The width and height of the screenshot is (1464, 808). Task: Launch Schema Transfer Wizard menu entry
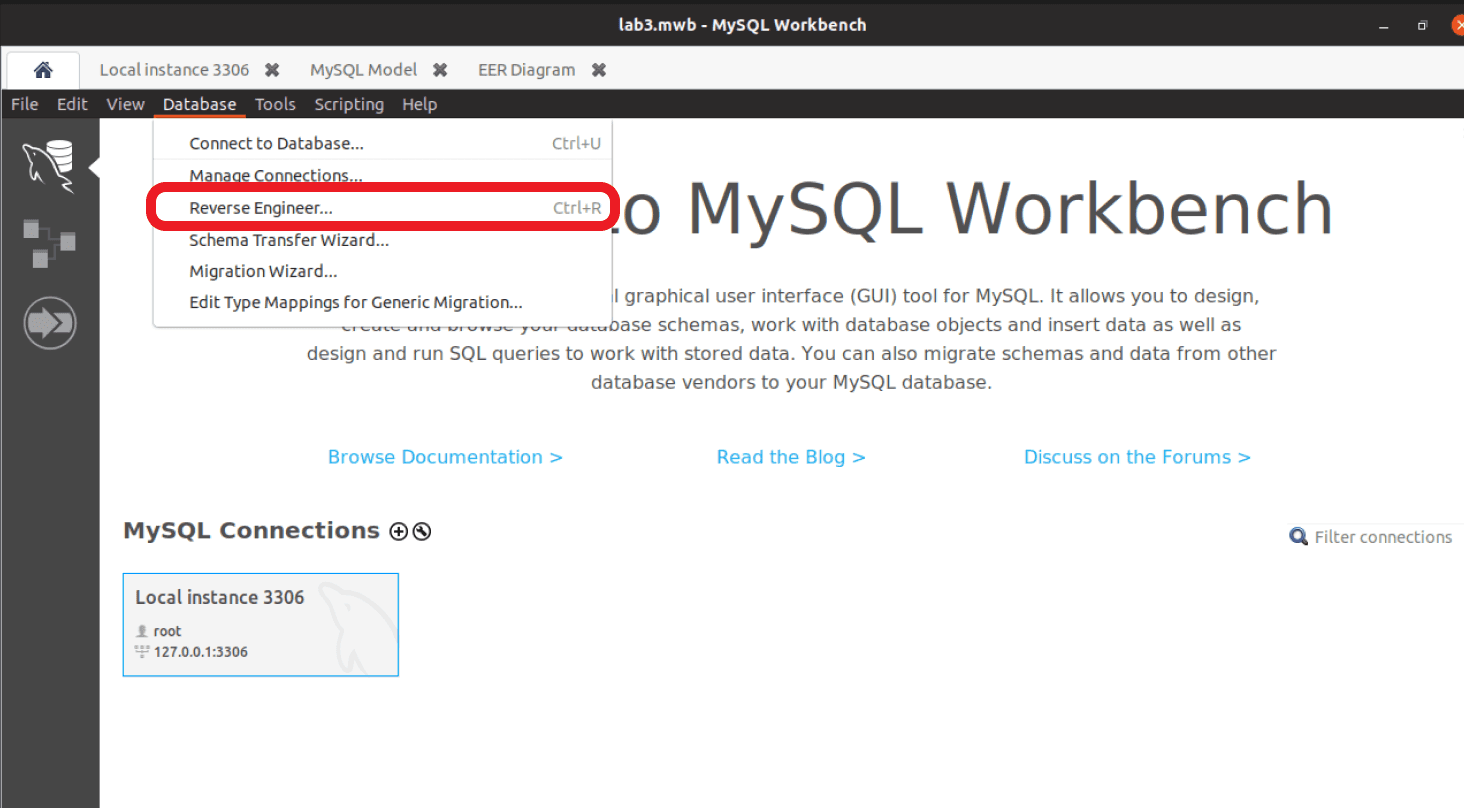383,240
